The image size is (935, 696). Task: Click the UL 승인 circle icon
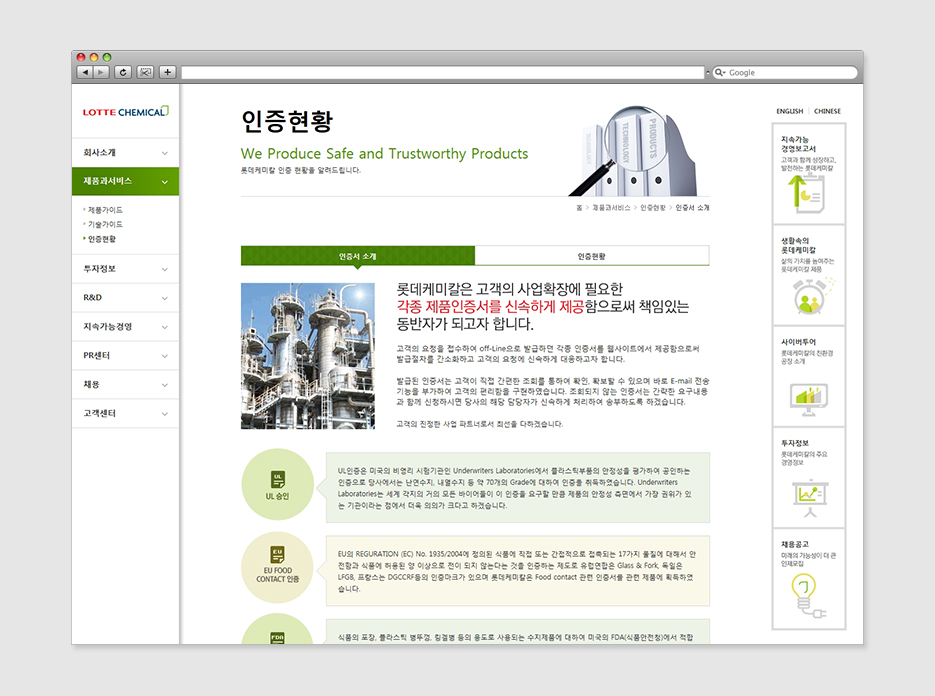point(277,484)
